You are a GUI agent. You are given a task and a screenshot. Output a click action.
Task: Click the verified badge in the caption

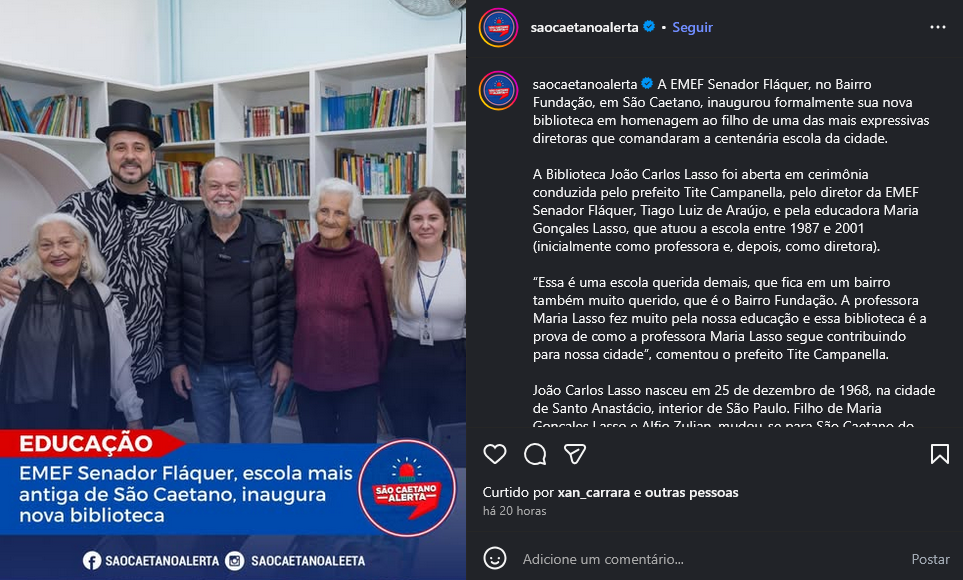tap(647, 84)
